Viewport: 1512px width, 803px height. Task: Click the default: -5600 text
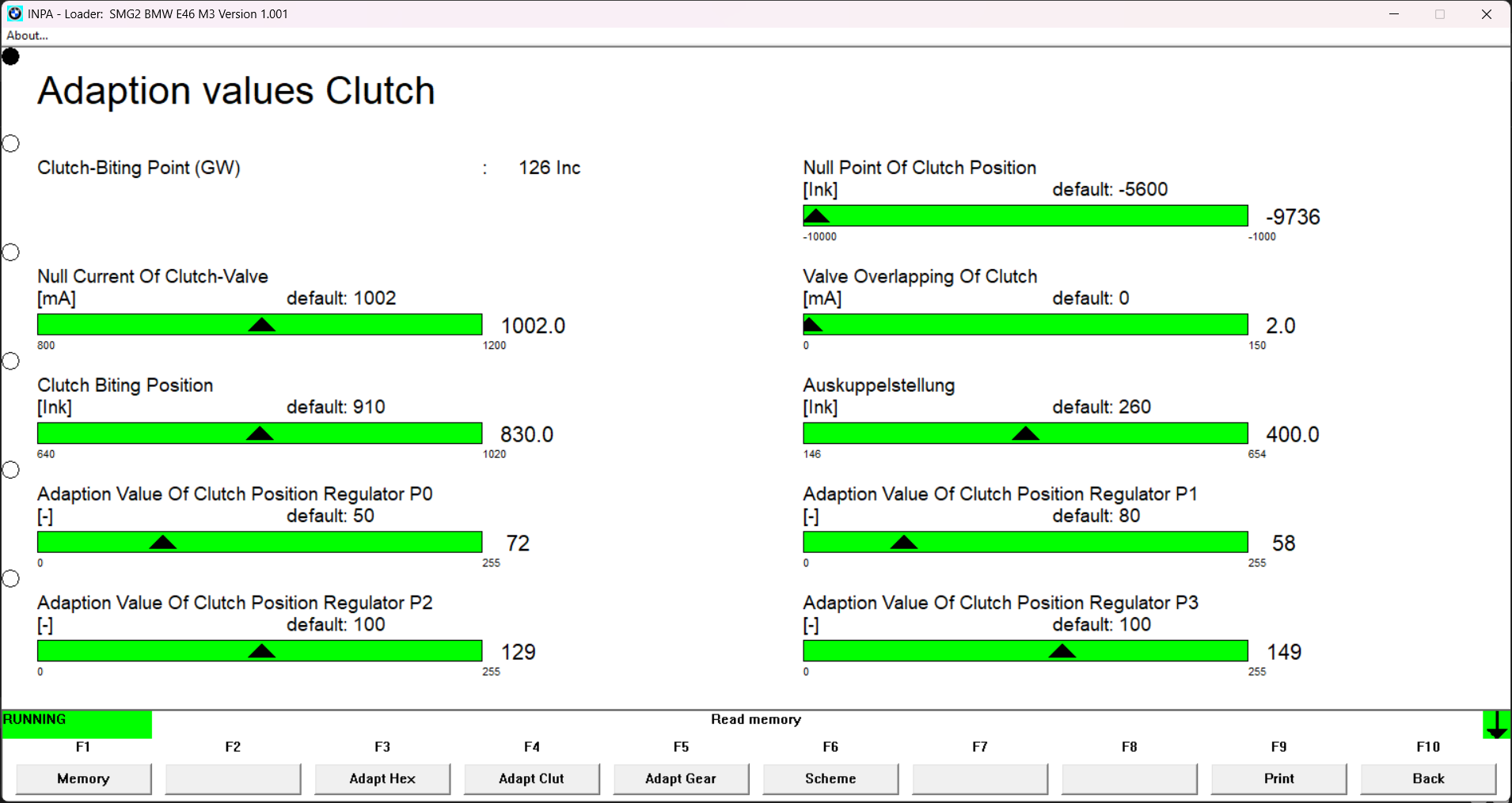(1110, 190)
